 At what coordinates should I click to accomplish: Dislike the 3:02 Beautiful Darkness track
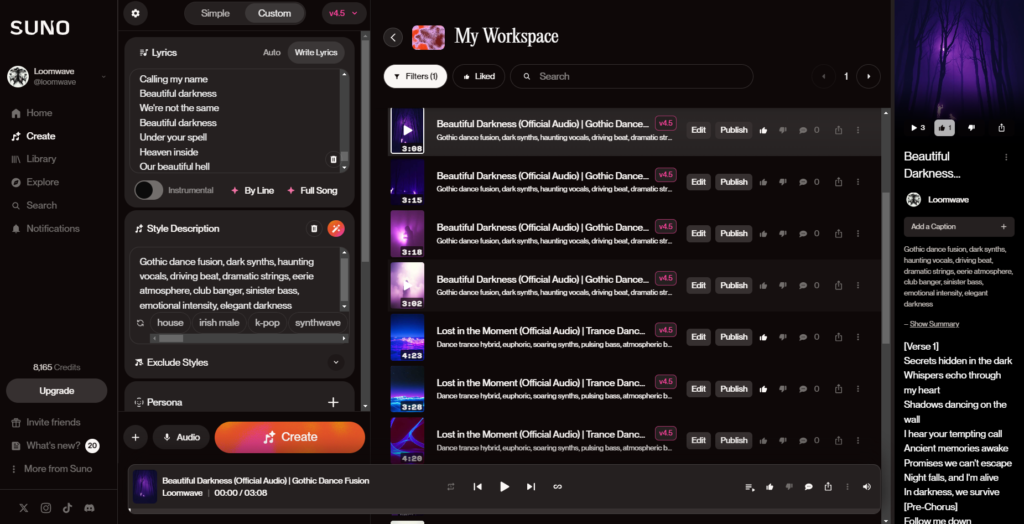click(x=782, y=286)
